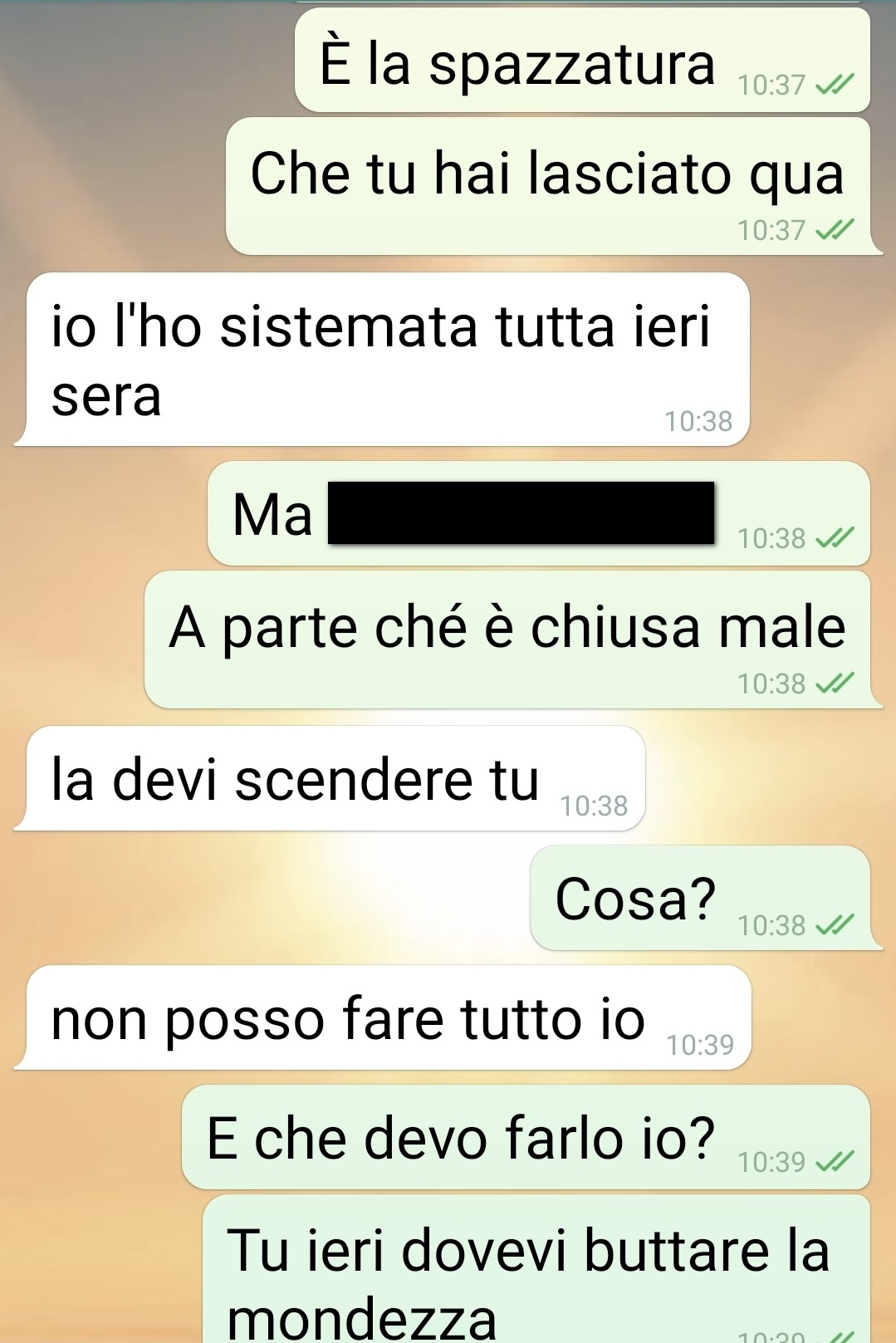Tap the black redacted box in the message
The width and height of the screenshot is (896, 1343).
[521, 513]
